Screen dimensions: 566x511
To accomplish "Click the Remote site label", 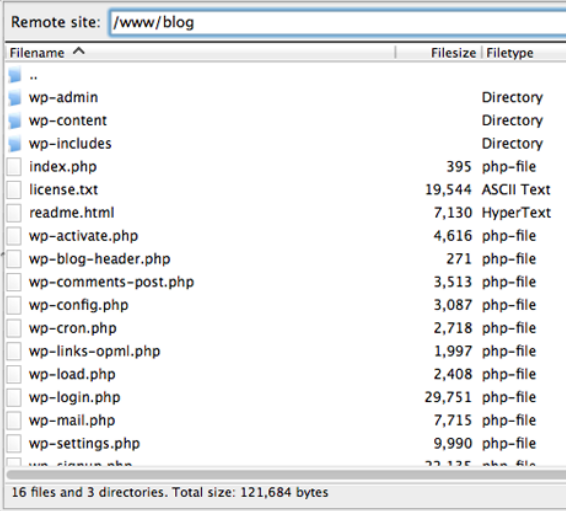I will point(56,22).
